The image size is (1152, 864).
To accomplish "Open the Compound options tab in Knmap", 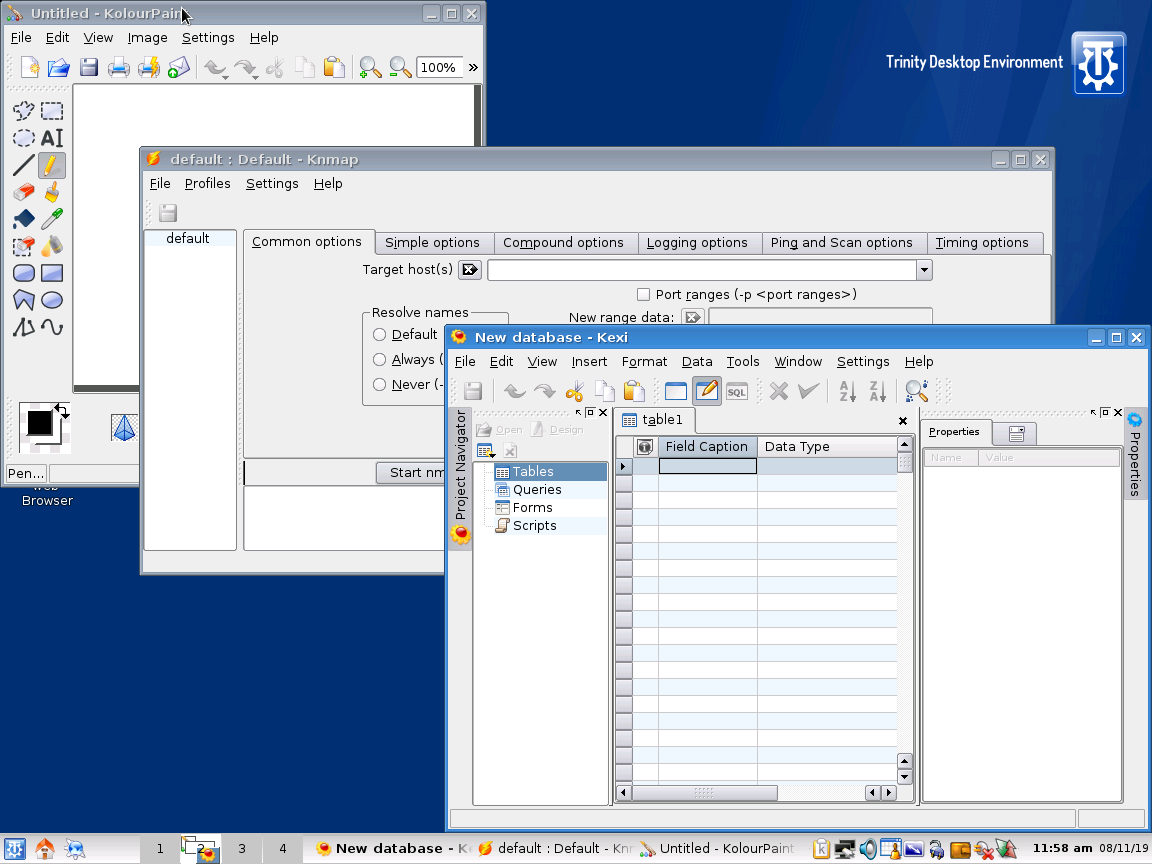I will 563,242.
